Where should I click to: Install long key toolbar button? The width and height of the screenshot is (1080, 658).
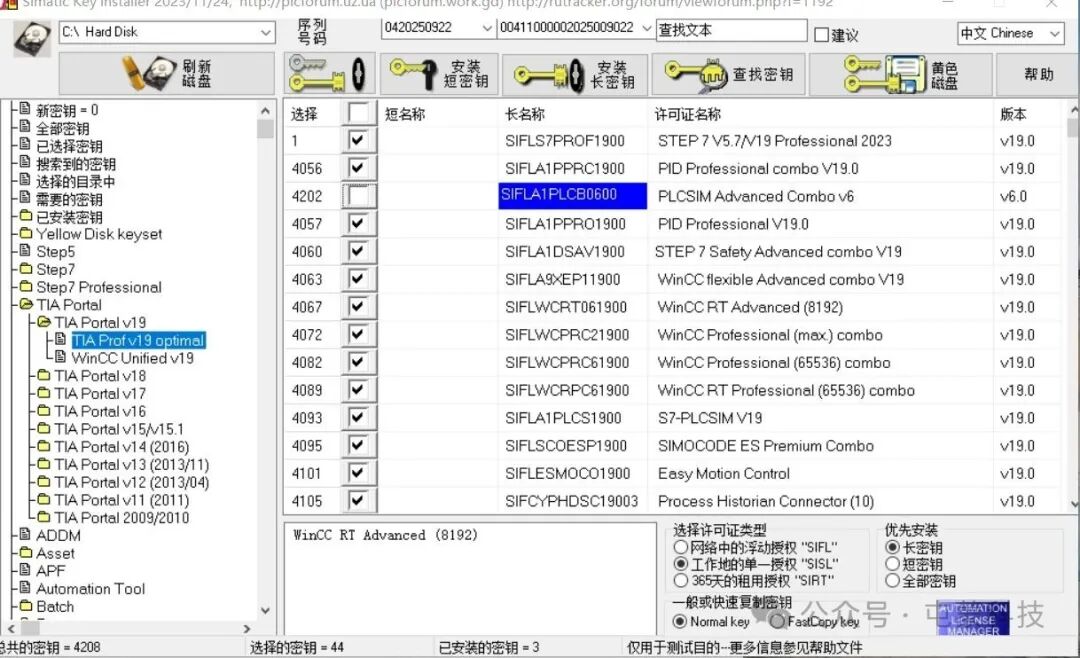pyautogui.click(x=574, y=74)
